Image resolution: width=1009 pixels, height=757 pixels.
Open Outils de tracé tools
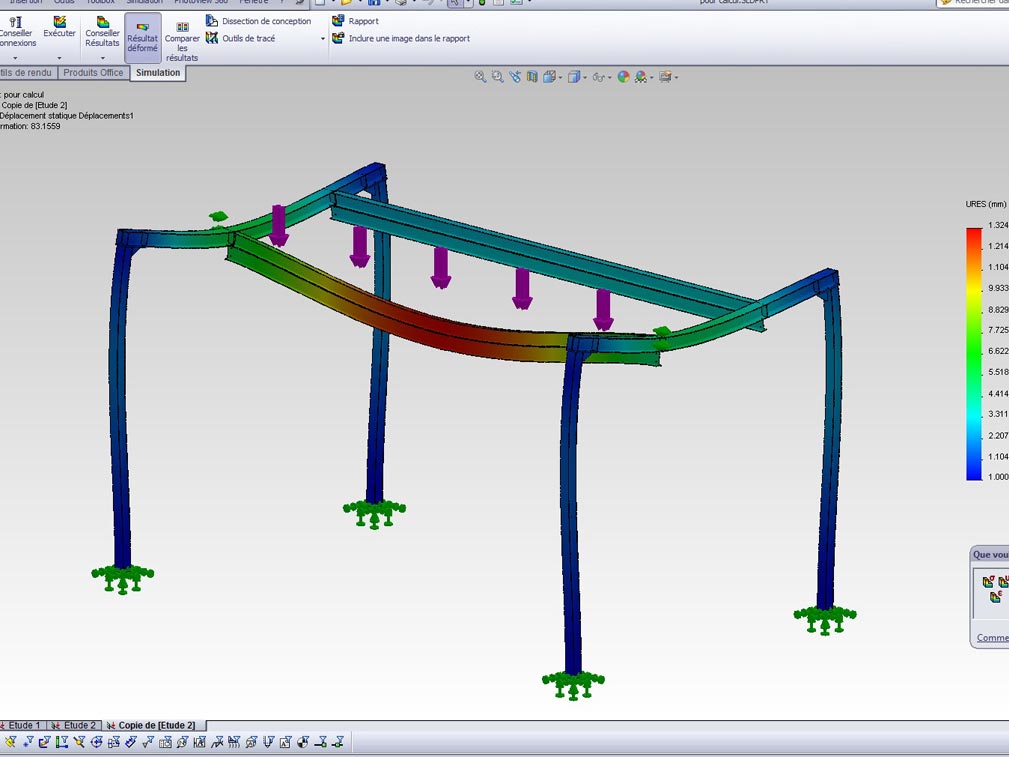pyautogui.click(x=240, y=39)
